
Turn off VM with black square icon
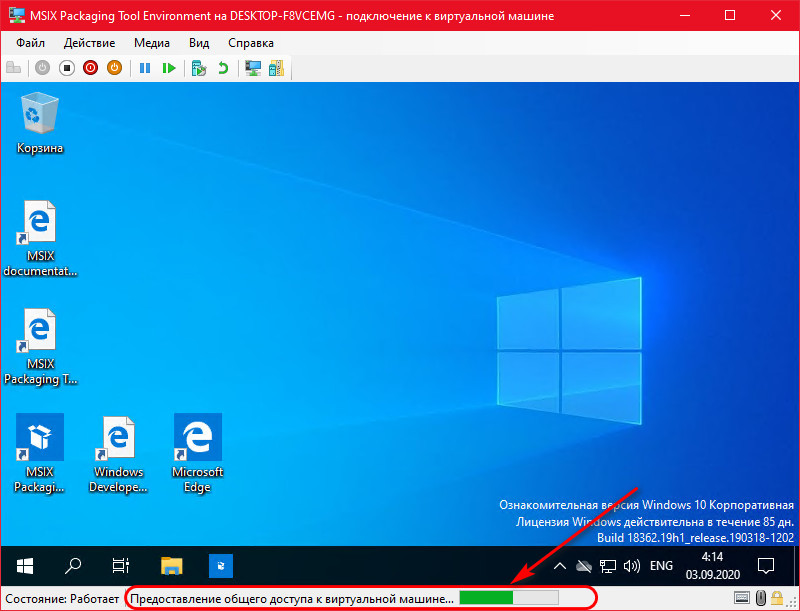[x=66, y=68]
